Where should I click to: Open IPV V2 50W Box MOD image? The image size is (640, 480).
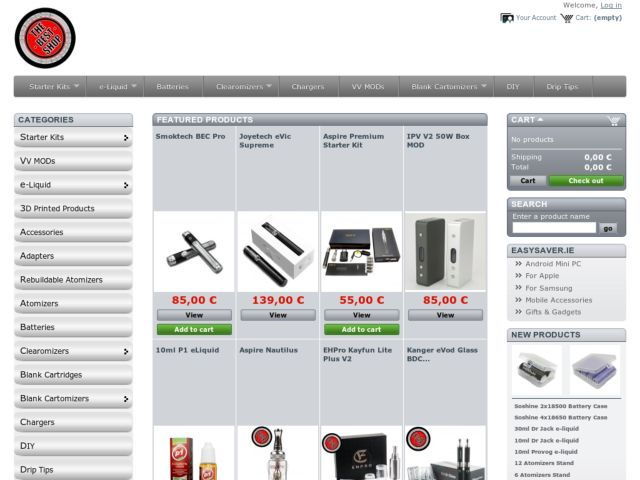445,251
